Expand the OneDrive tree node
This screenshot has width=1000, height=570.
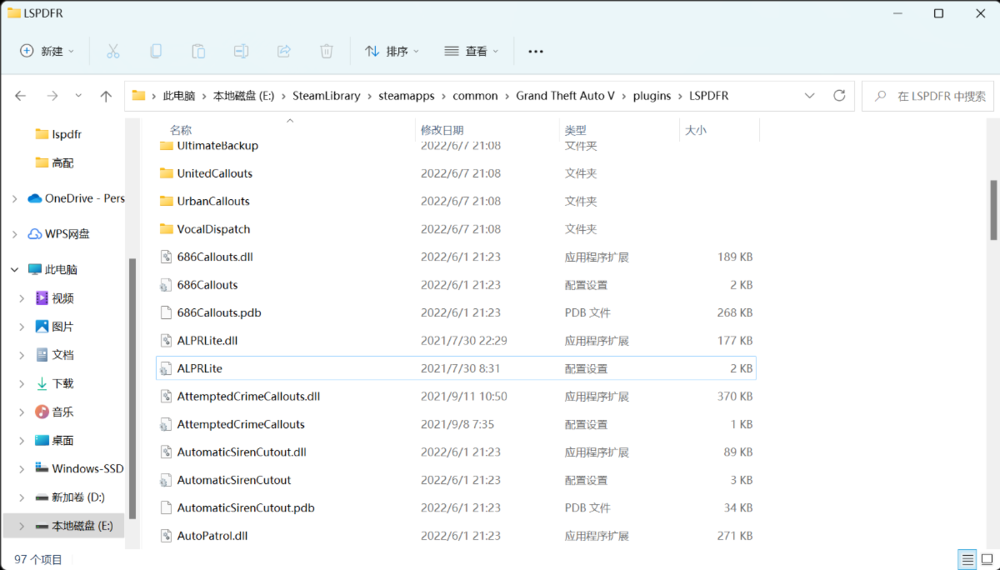tap(14, 198)
